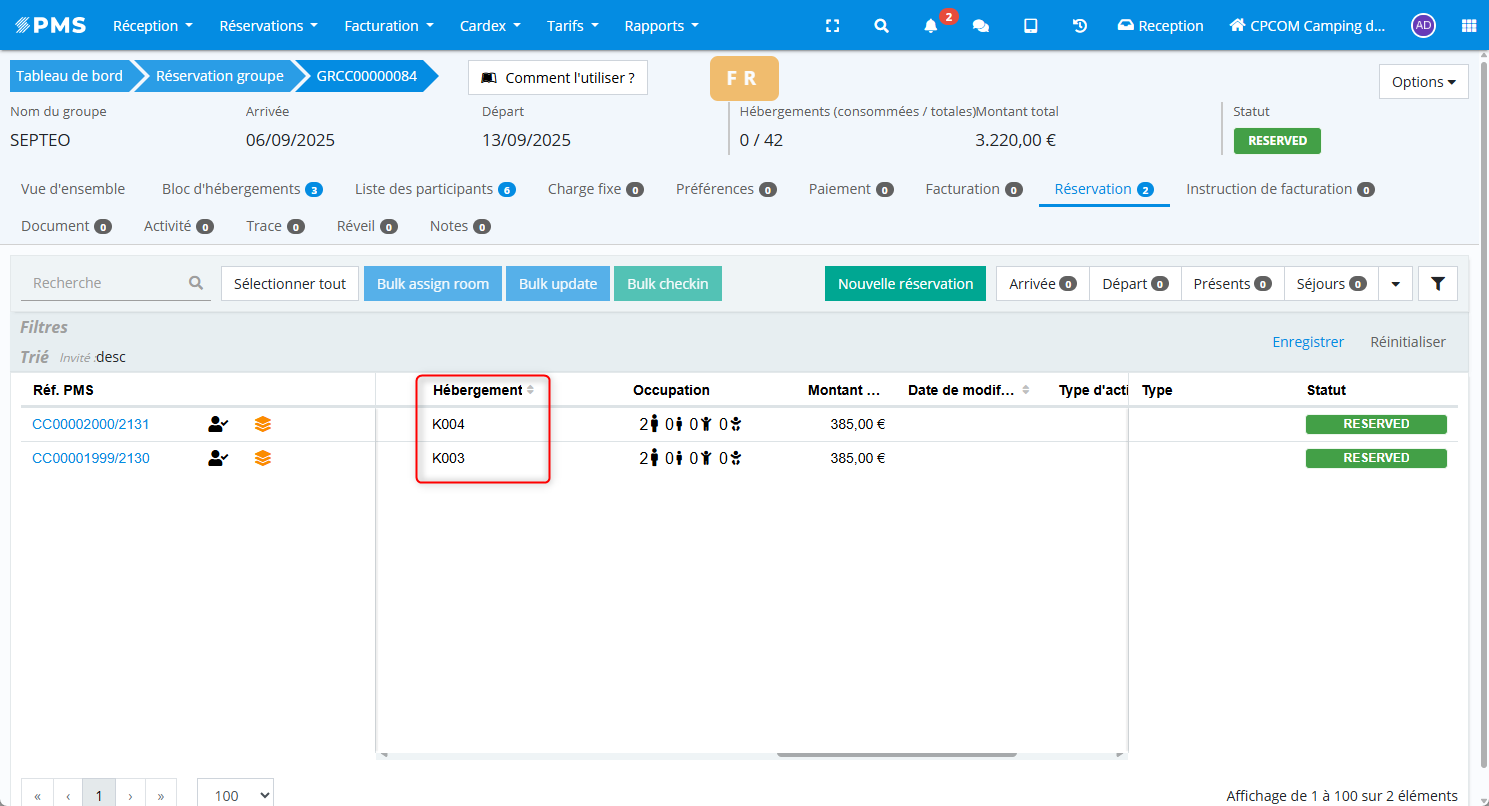The width and height of the screenshot is (1489, 806).
Task: Toggle the Présents filter button
Action: (x=1232, y=284)
